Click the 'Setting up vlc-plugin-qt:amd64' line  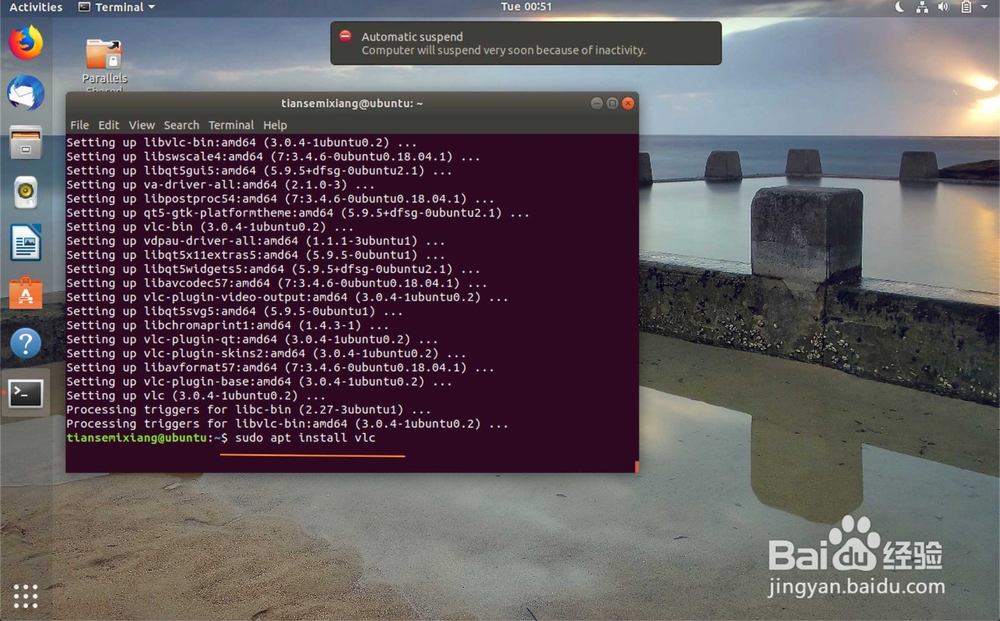(x=252, y=340)
